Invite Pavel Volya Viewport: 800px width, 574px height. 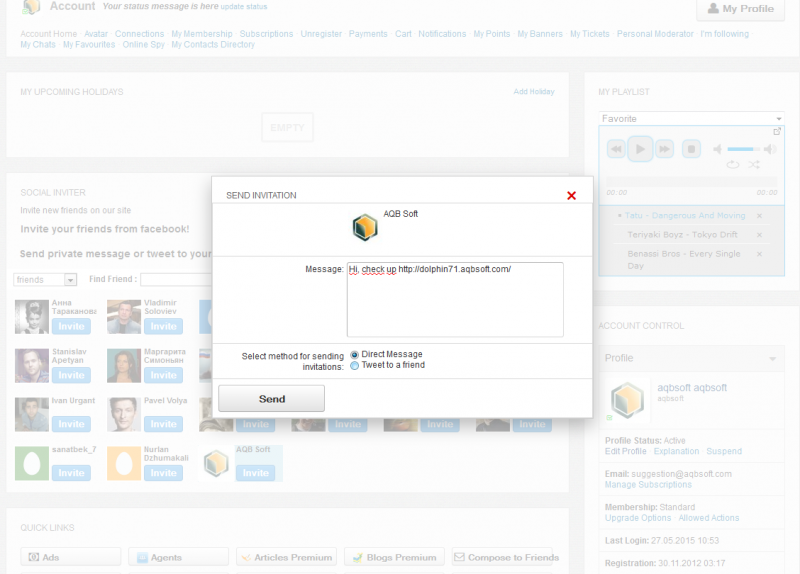(163, 424)
